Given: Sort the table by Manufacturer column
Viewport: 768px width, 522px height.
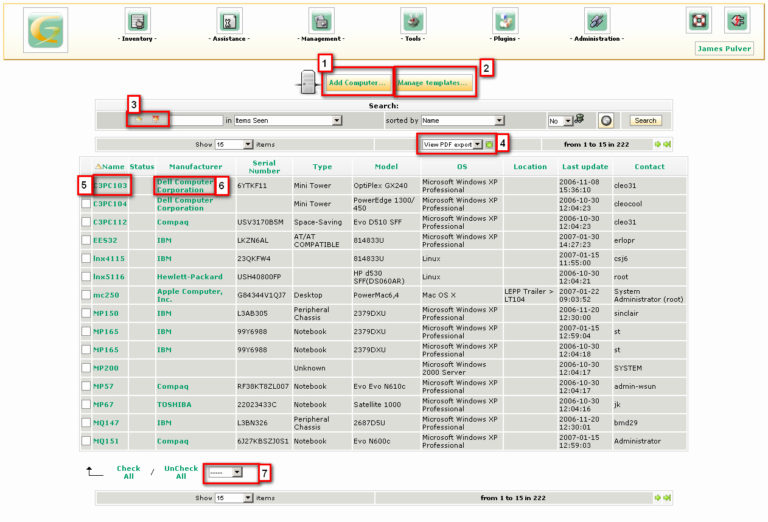Looking at the screenshot, I should tap(195, 166).
